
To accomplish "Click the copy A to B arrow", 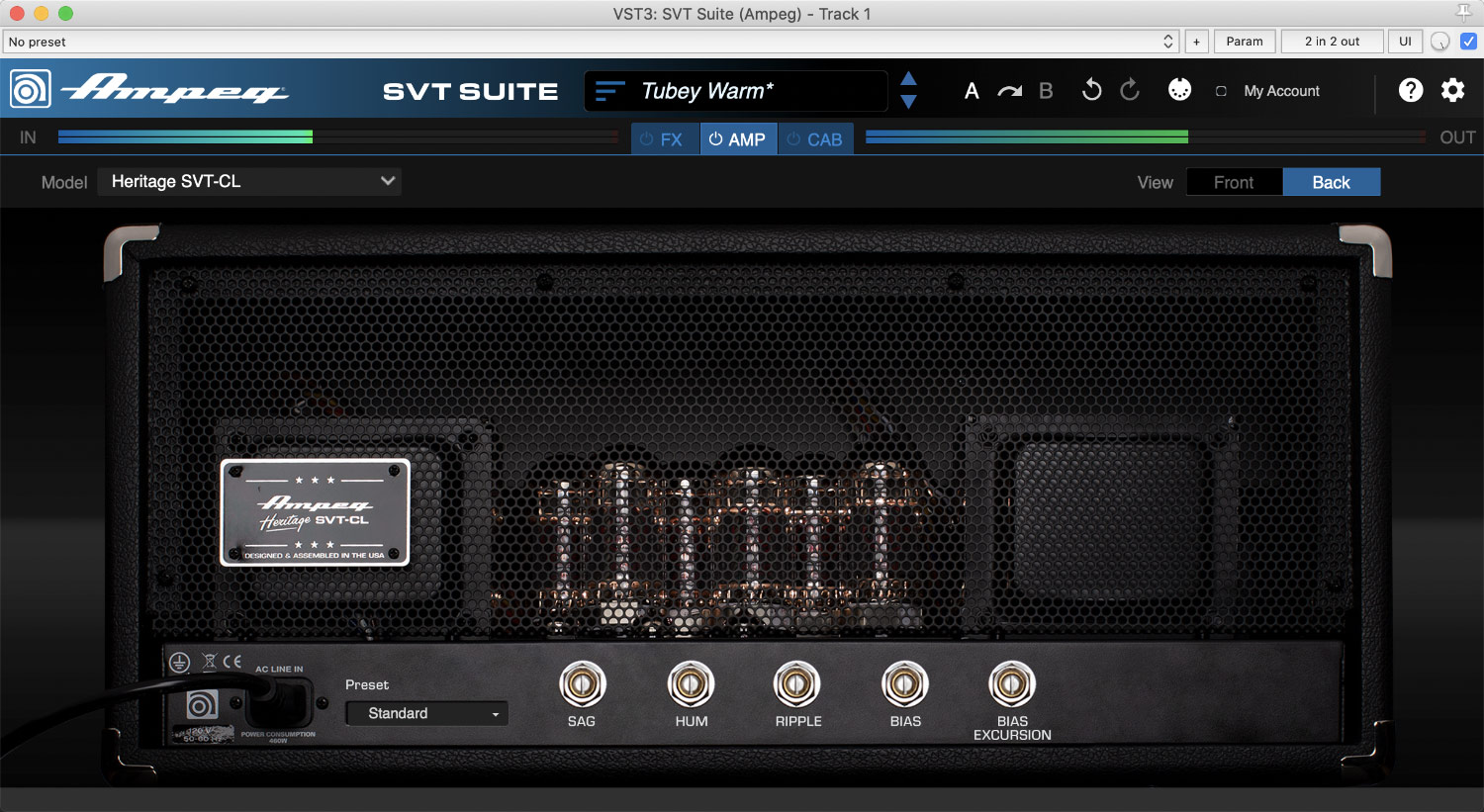I will pyautogui.click(x=1009, y=91).
